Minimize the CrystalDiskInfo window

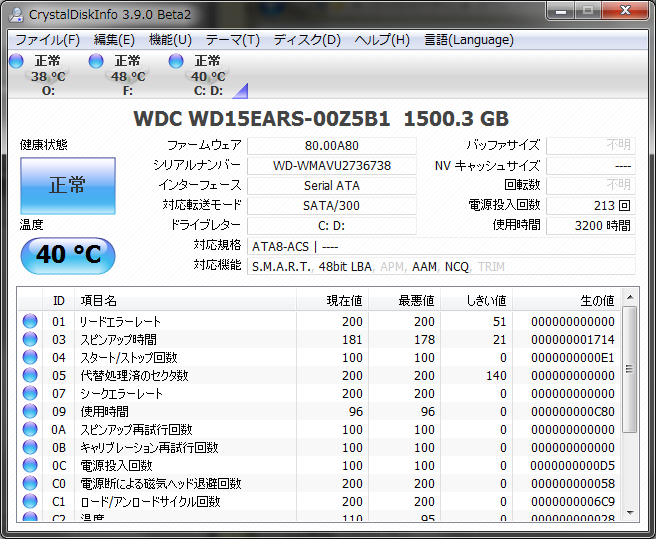pyautogui.click(x=561, y=11)
